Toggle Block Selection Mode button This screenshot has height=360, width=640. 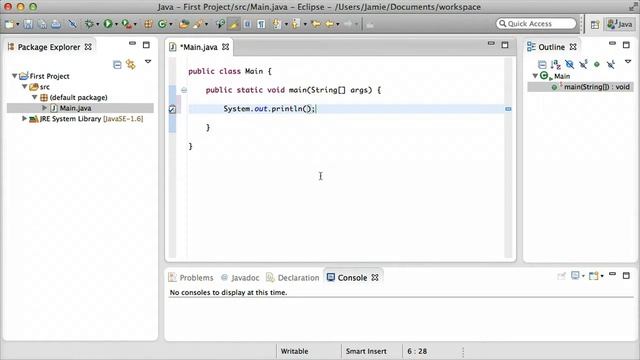tap(247, 24)
